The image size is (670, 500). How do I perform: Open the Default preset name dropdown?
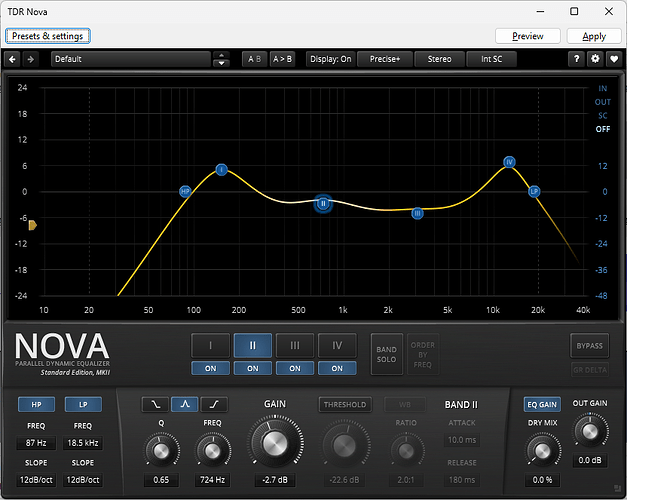point(131,59)
